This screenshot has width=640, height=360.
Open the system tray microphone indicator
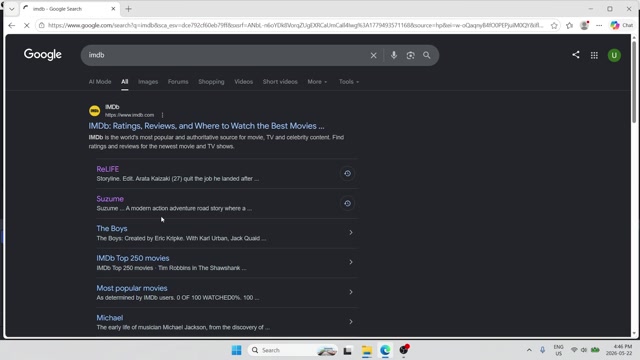pos(542,350)
